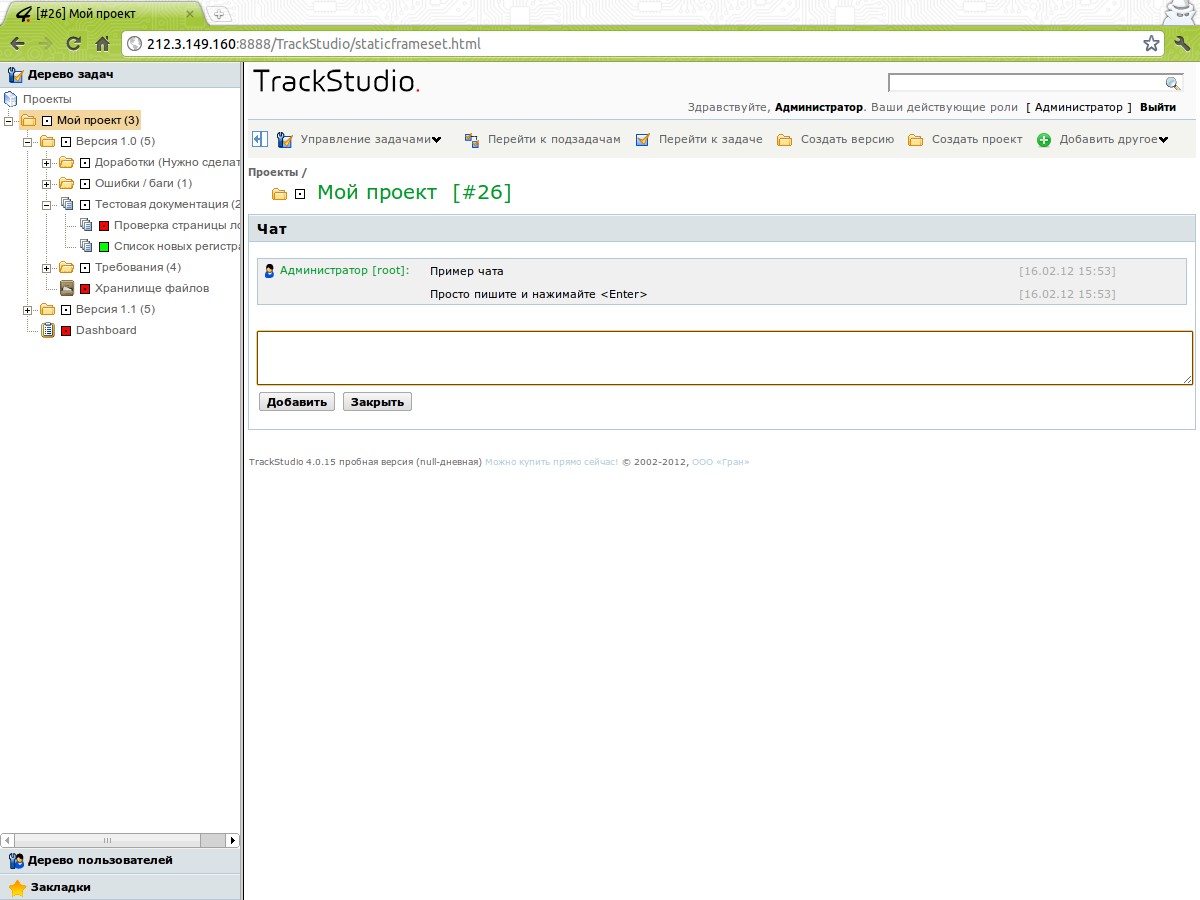
Task: Select Dashboard in the task tree
Action: [x=106, y=330]
